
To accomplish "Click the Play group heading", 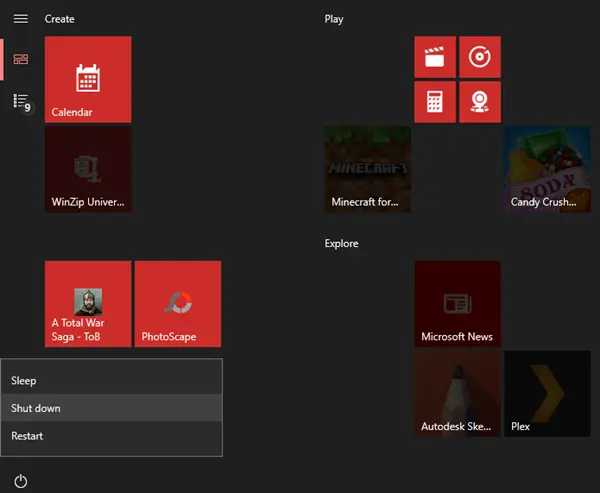I will point(334,19).
